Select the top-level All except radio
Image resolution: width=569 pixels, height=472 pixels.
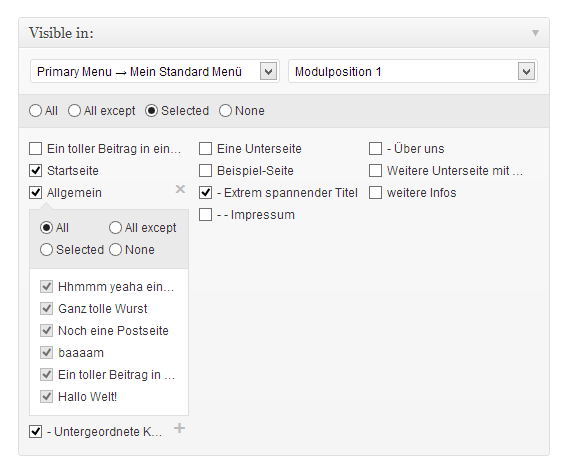click(74, 111)
